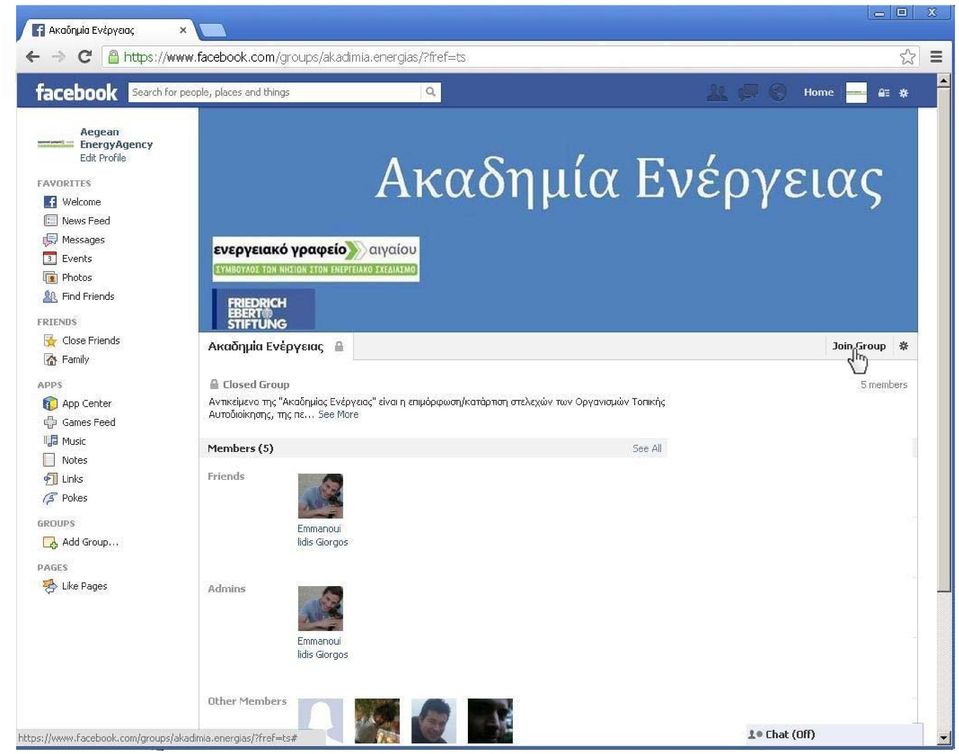The height and width of the screenshot is (754, 959).
Task: Click the page scrollbar down arrow
Action: [944, 738]
